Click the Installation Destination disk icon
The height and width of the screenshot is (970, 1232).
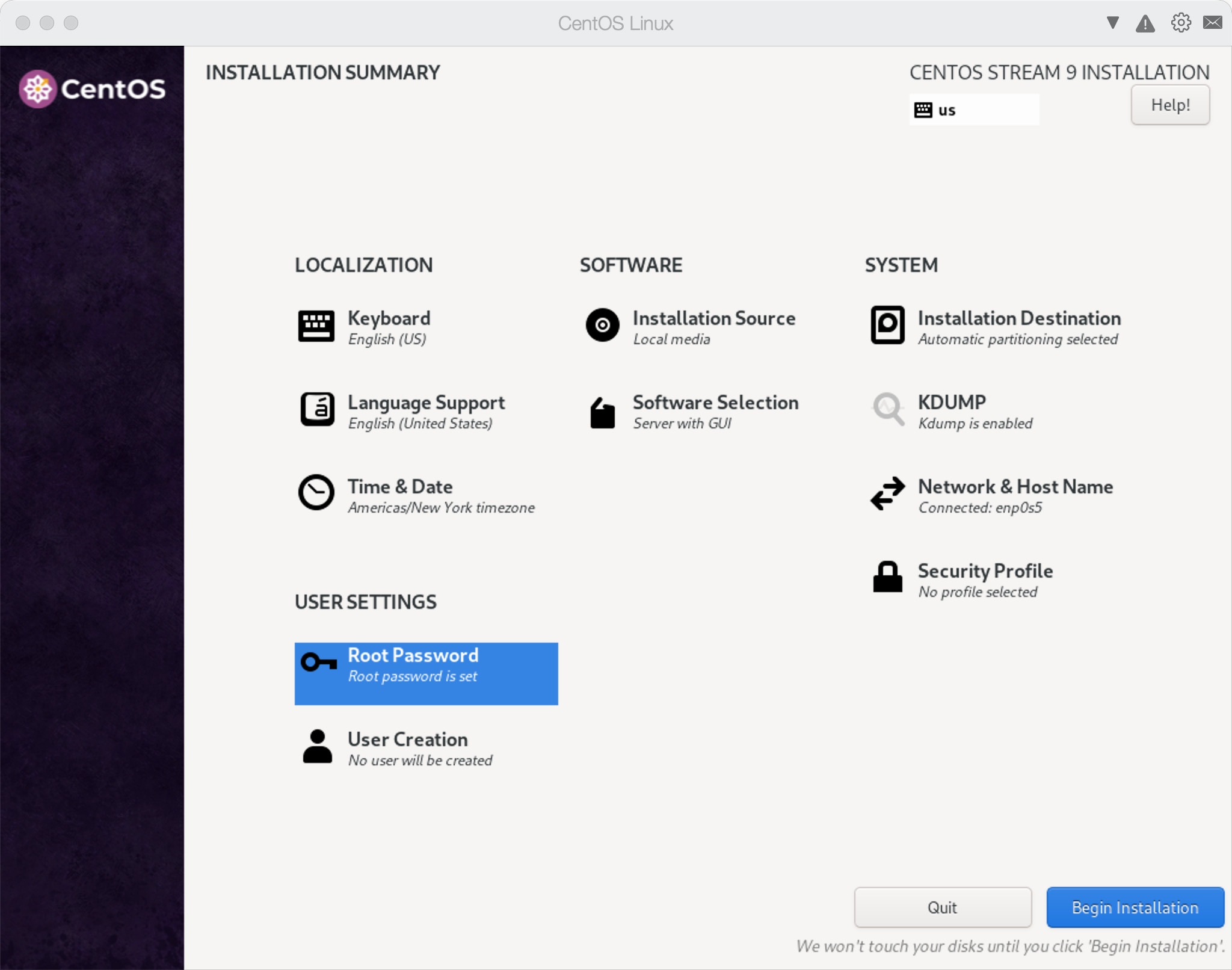[887, 326]
